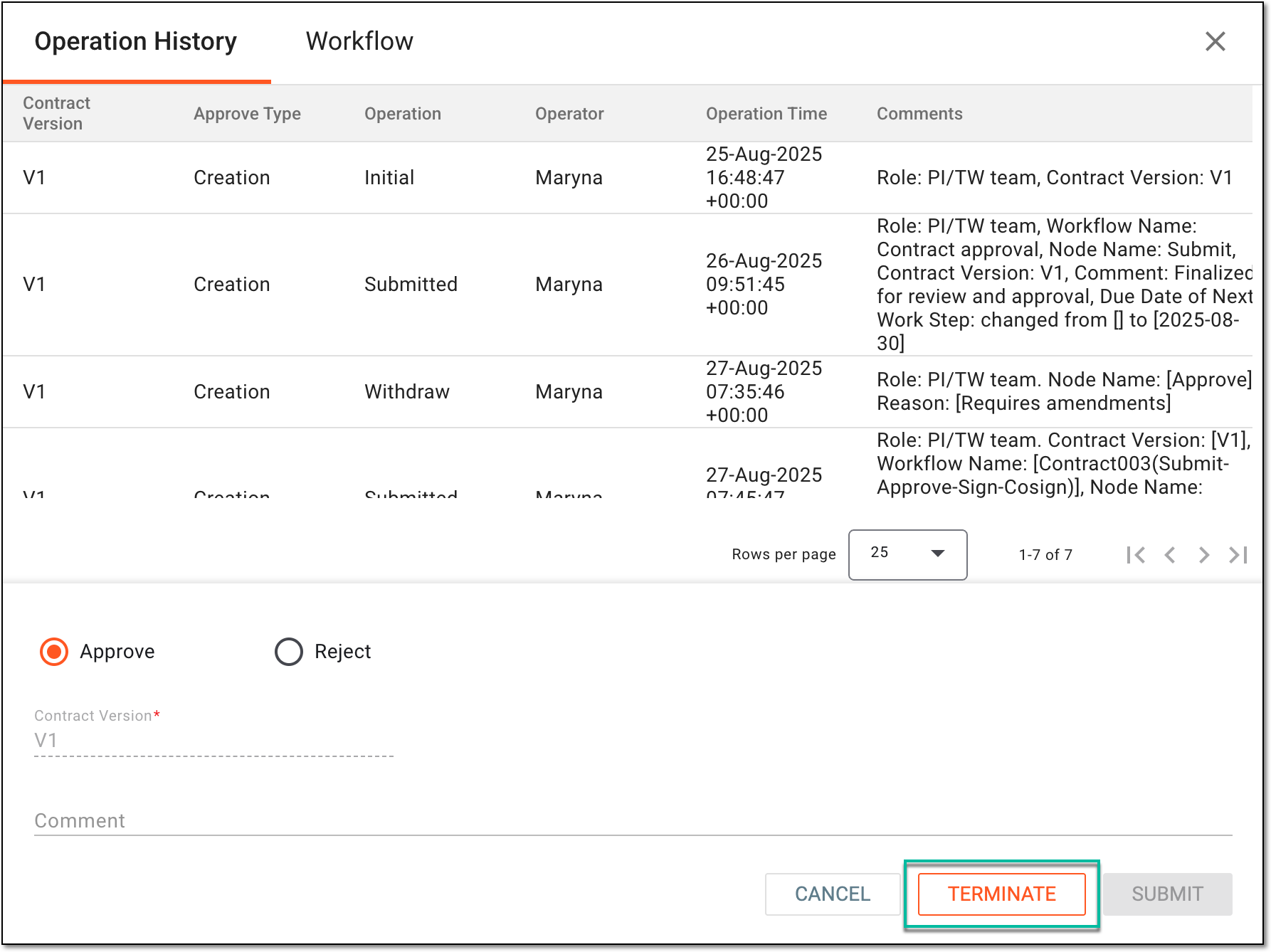Click Maryna in the Initial row
The image size is (1271, 952).
point(569,177)
